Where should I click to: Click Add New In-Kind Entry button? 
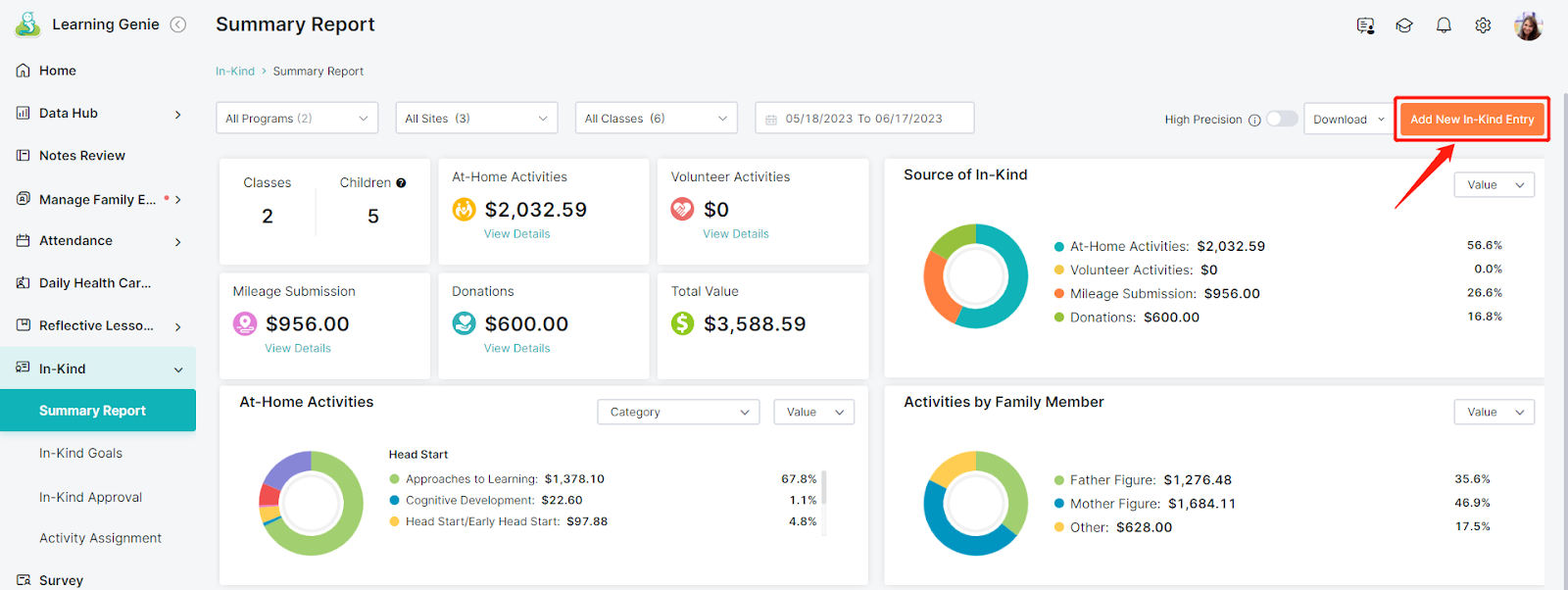pos(1472,120)
